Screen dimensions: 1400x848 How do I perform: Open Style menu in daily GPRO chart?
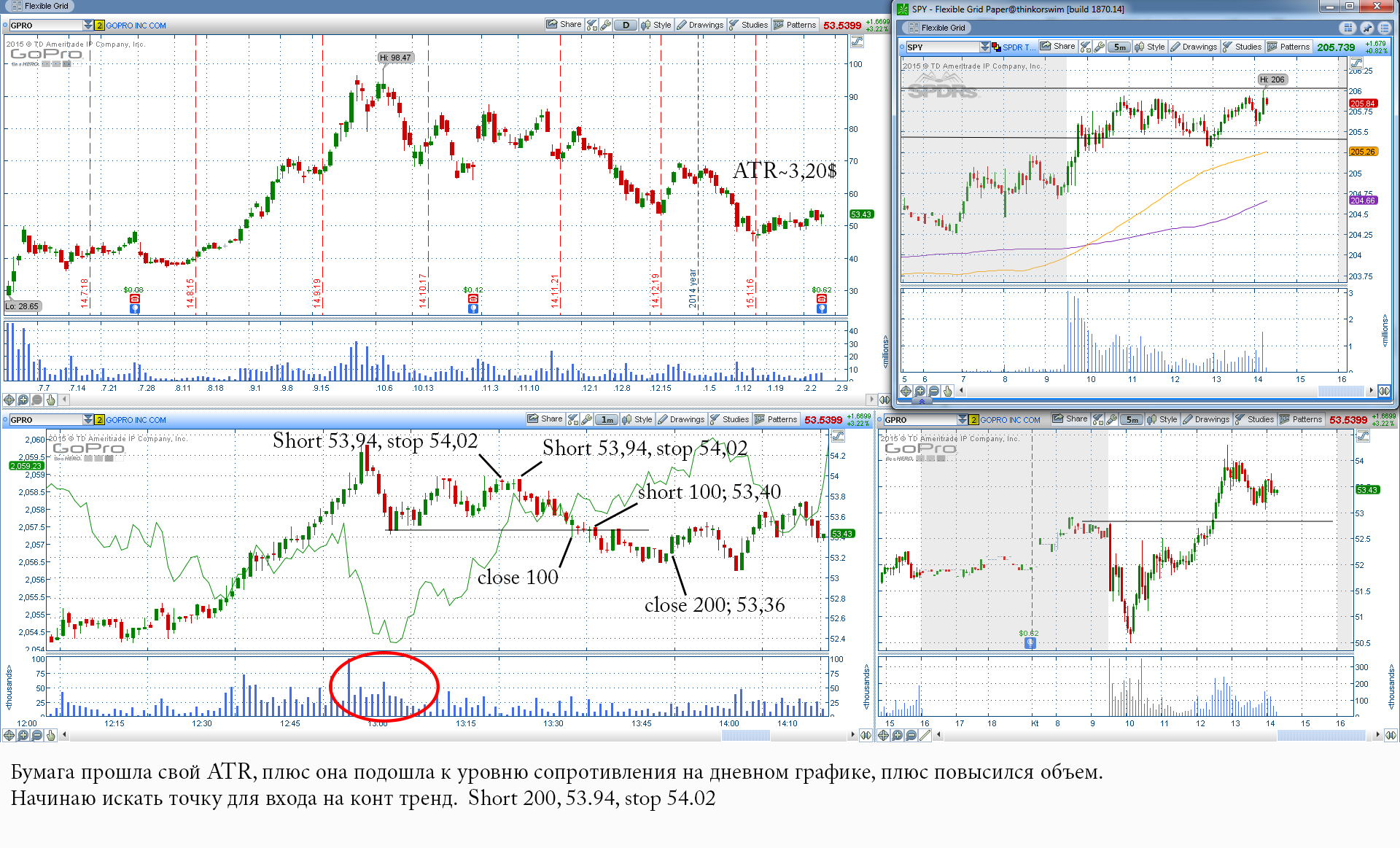(656, 25)
